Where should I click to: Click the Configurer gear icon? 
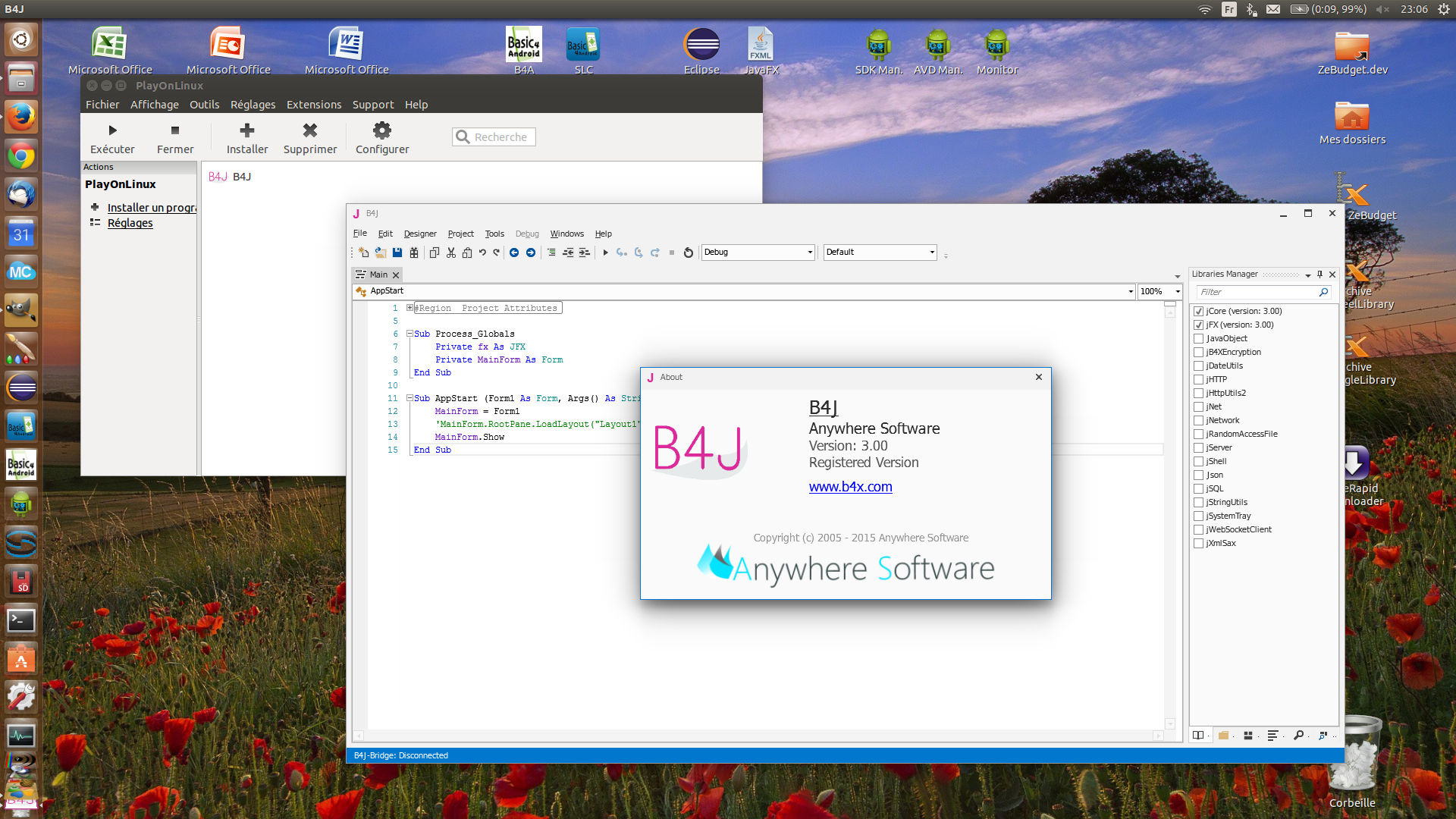[382, 130]
